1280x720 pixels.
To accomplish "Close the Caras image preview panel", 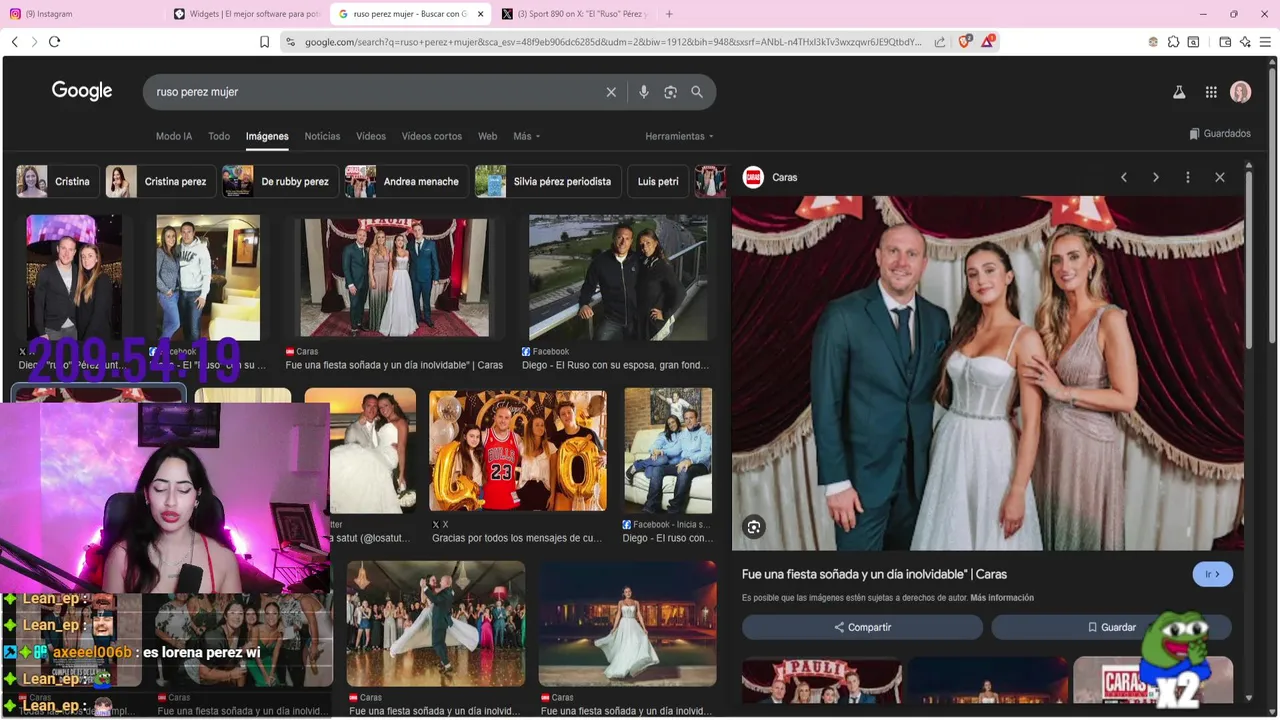I will (x=1220, y=177).
